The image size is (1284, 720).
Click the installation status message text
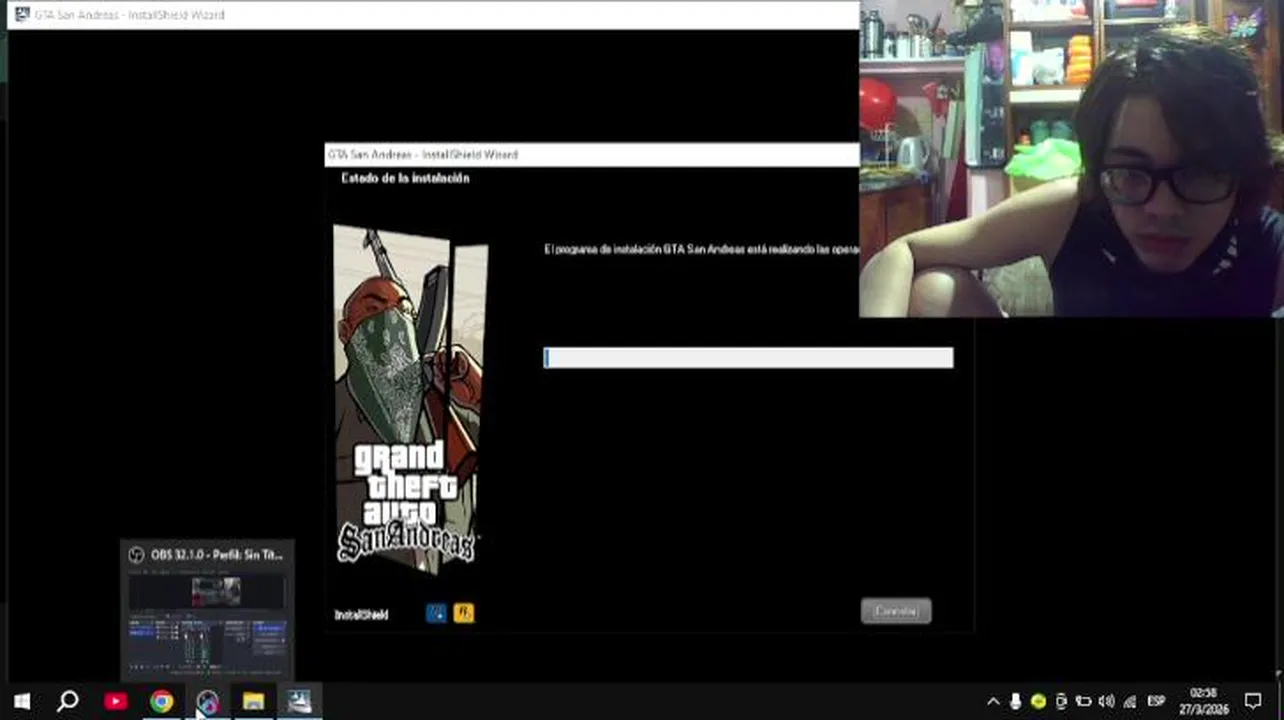click(x=701, y=249)
